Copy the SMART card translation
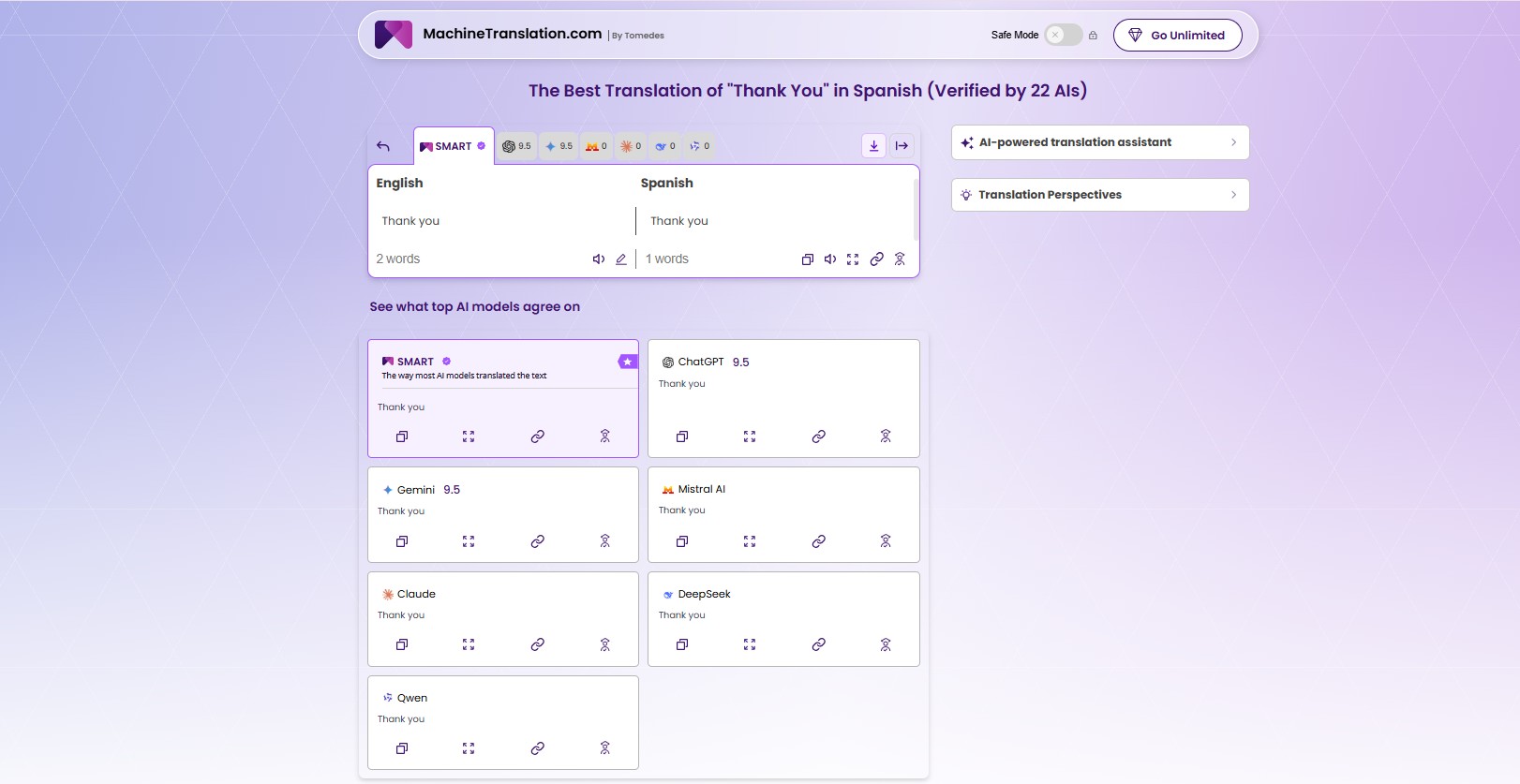The height and width of the screenshot is (784, 1520). click(x=402, y=436)
